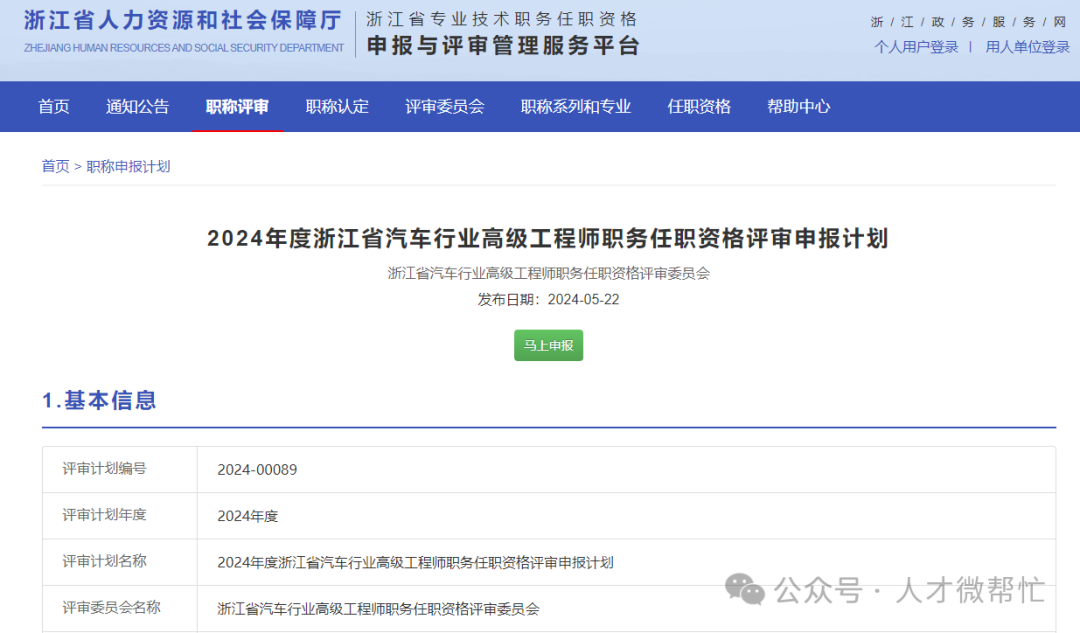Screen dimensions: 1080x633
Task: Go to 首页 in the navigation bar
Action: click(x=54, y=107)
